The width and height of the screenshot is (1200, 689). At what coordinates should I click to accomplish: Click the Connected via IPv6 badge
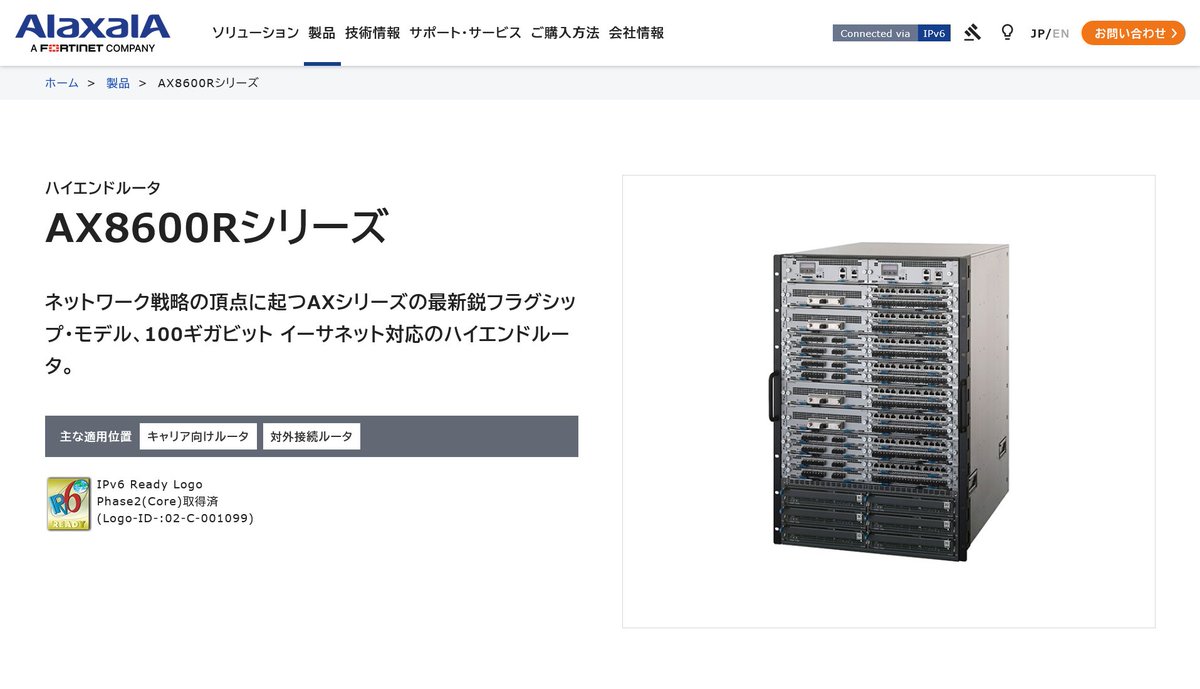891,33
